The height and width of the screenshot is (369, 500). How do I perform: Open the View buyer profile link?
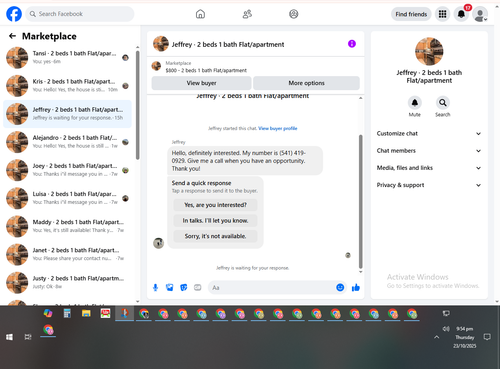(278, 128)
